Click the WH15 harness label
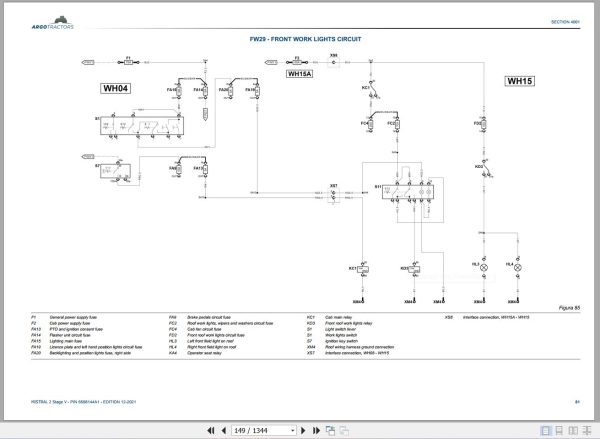Image resolution: width=600 pixels, height=439 pixels. point(519,81)
